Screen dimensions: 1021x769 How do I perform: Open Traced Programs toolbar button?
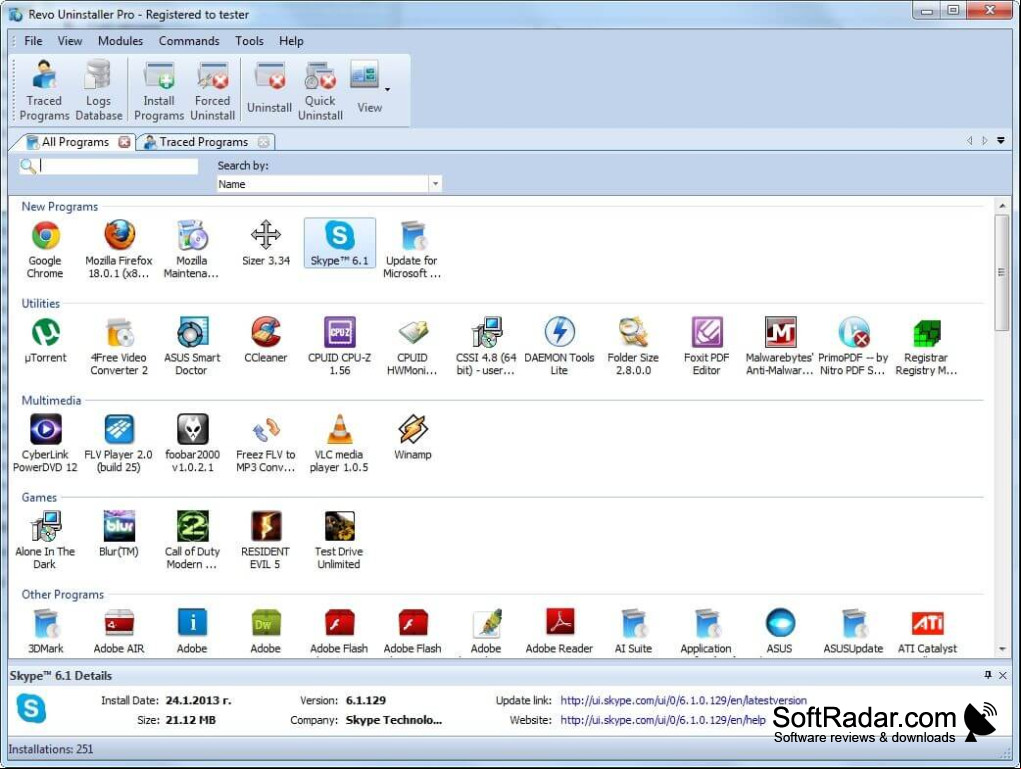click(44, 91)
